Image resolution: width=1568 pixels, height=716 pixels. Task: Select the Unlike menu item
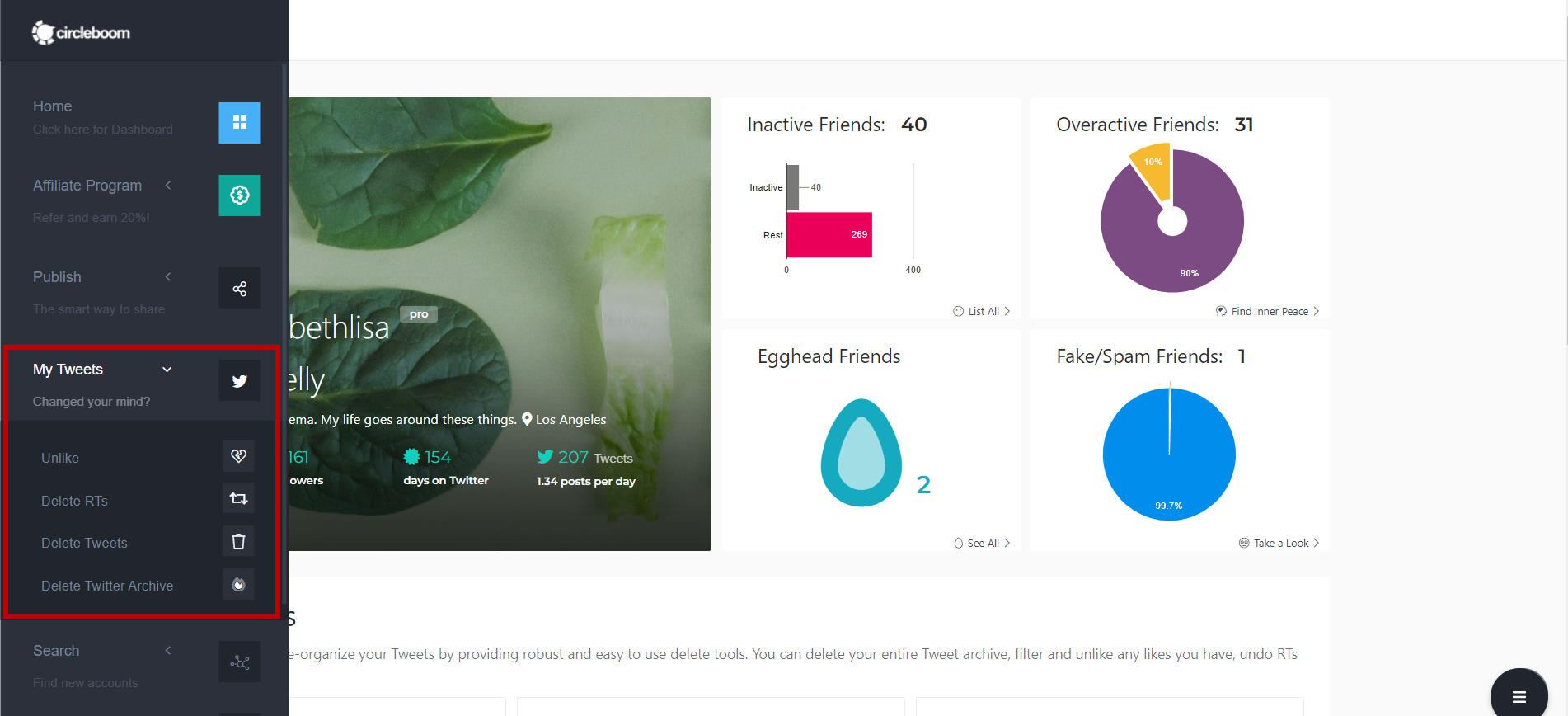[x=60, y=458]
